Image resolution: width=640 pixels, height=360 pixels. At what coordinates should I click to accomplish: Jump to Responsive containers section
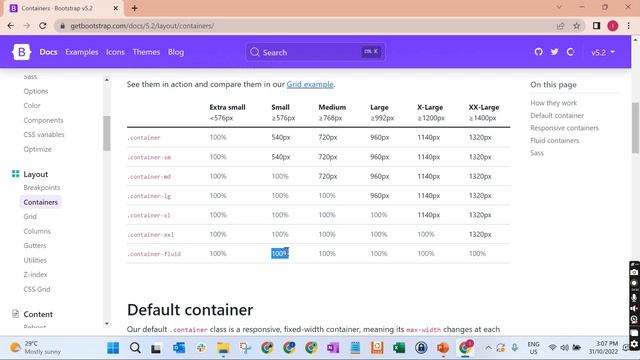[x=564, y=128]
